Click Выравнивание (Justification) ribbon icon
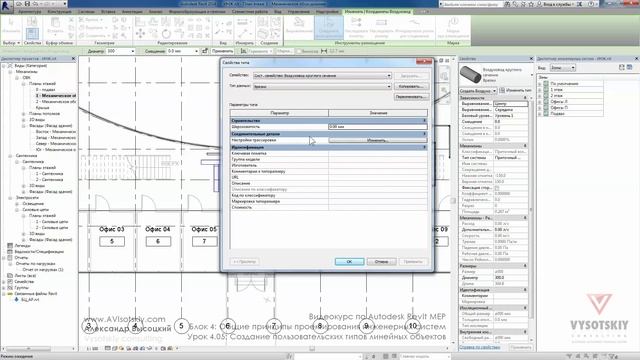The image size is (640, 360). point(299,26)
